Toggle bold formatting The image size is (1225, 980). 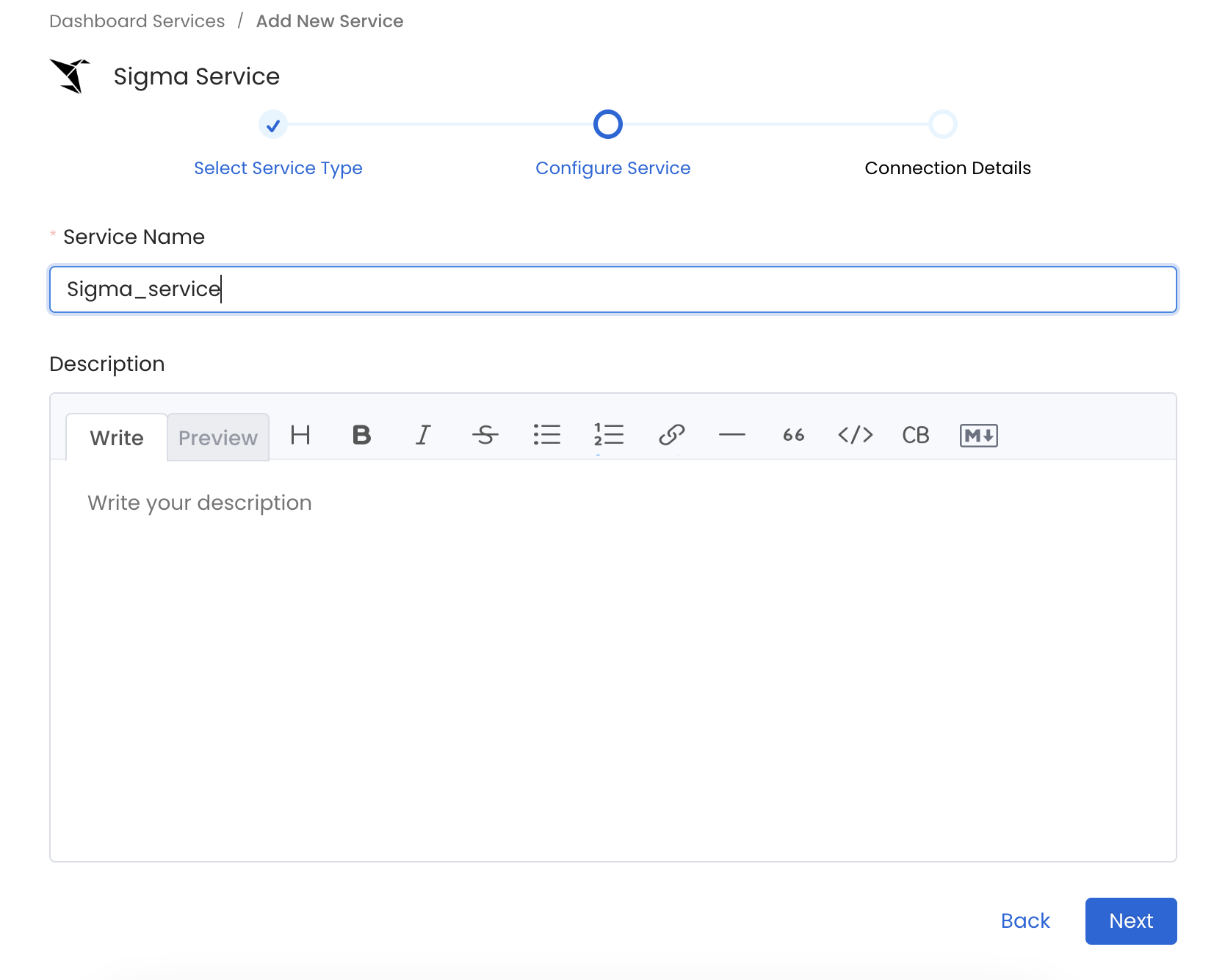coord(361,436)
